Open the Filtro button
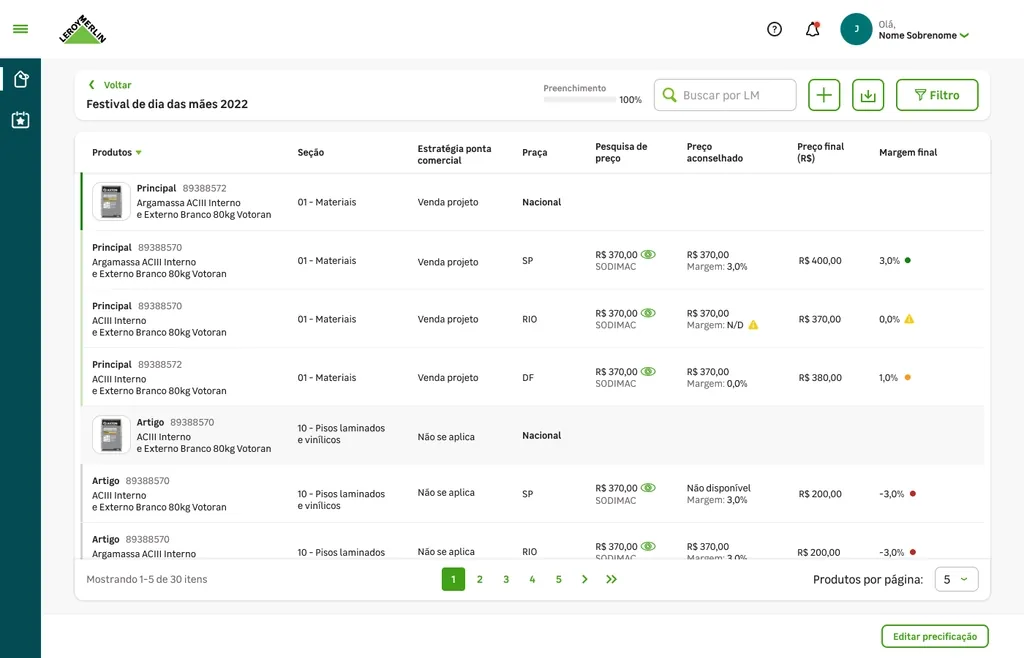Screen dimensions: 1024x658 [x=936, y=95]
